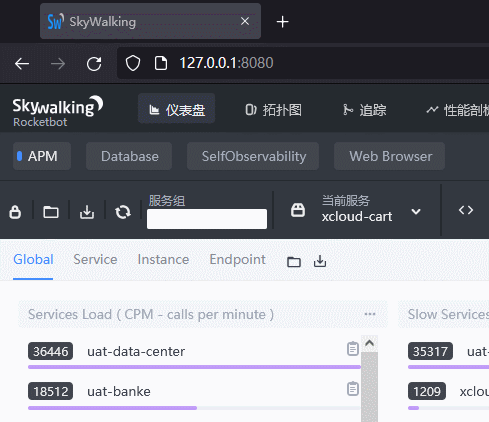Click the 36446 CPM value badge

(50, 351)
